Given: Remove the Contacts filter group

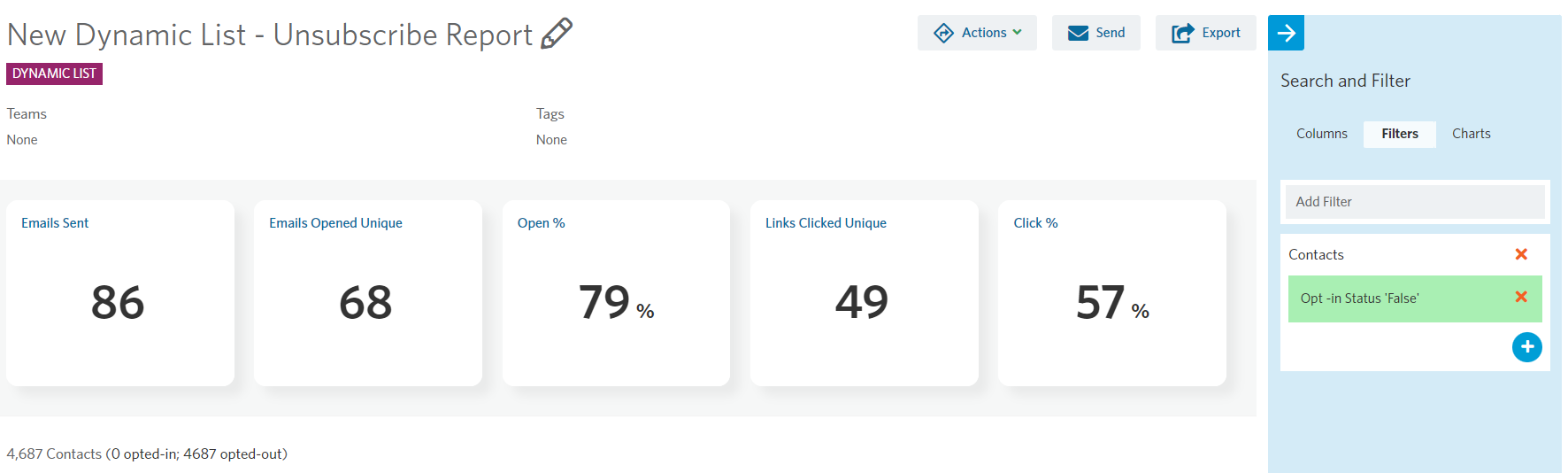Looking at the screenshot, I should pyautogui.click(x=1521, y=254).
